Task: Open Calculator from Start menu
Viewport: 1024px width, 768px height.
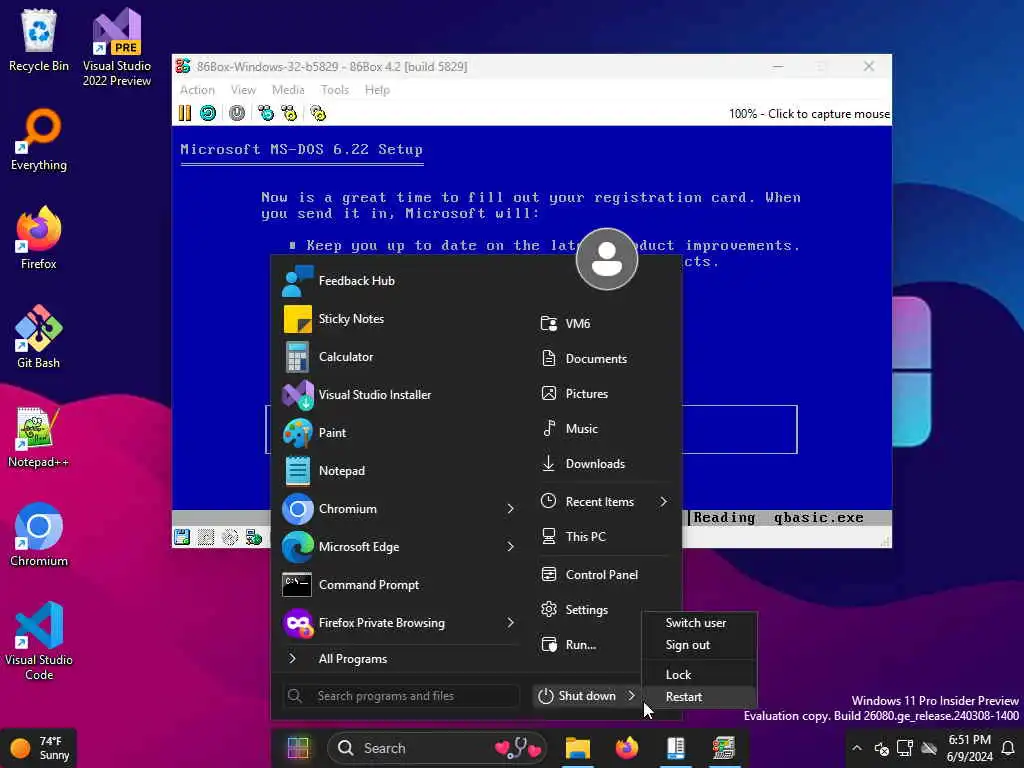Action: coord(400,357)
